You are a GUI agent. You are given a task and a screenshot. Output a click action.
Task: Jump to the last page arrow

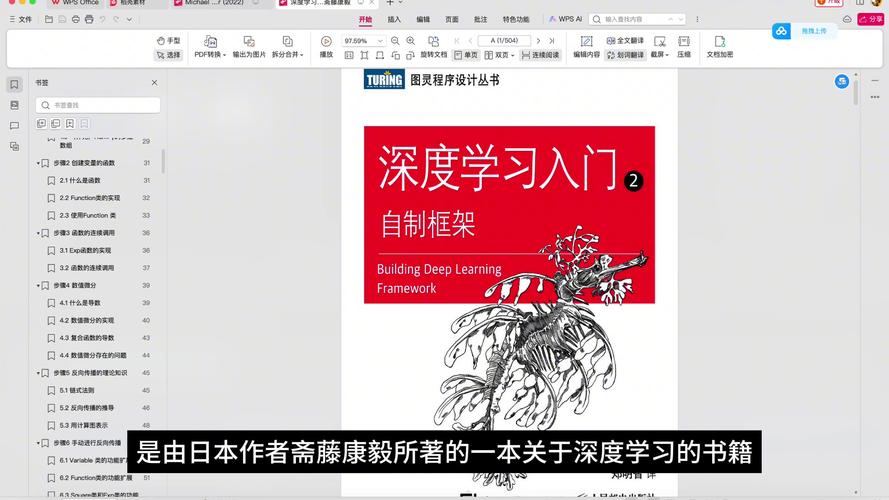tap(552, 41)
